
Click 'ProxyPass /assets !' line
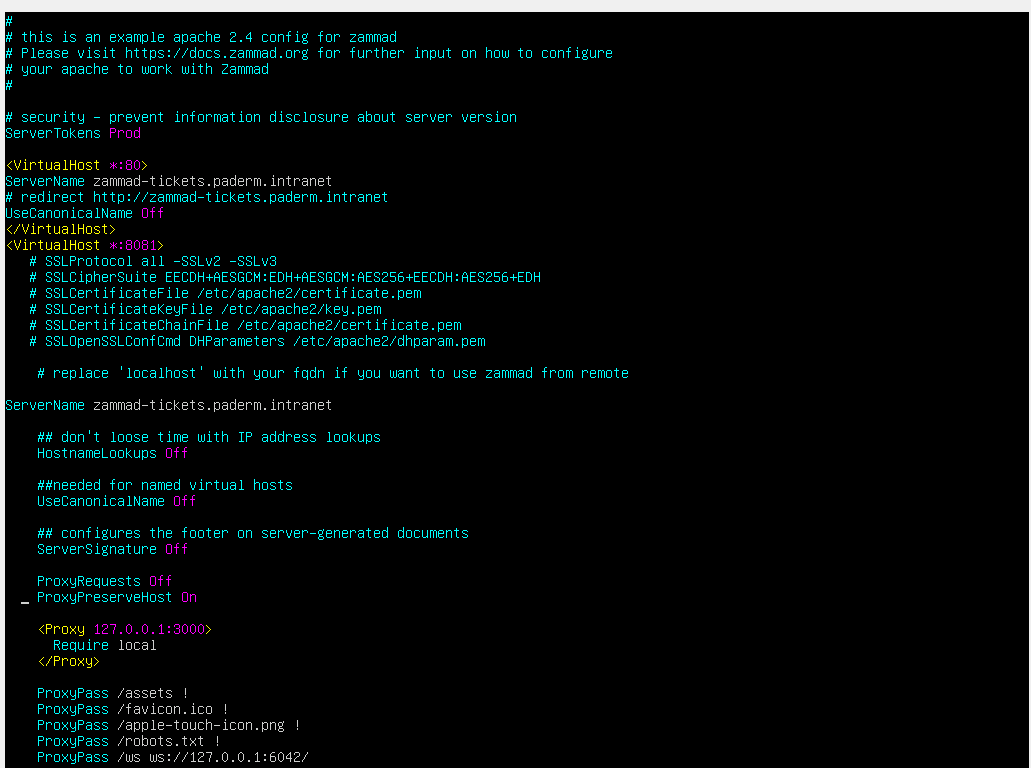tap(112, 693)
